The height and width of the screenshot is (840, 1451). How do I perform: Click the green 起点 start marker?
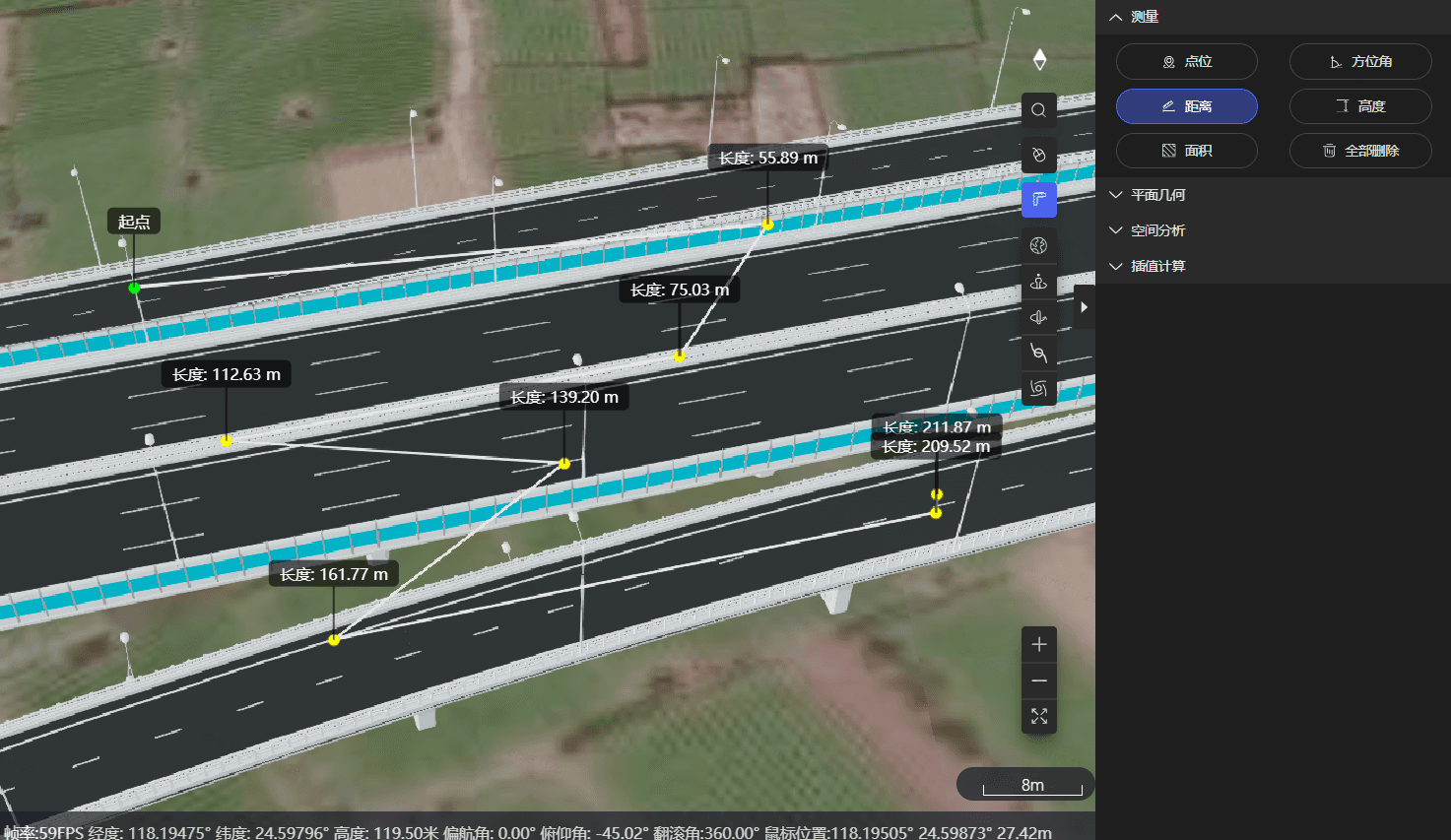[x=134, y=288]
